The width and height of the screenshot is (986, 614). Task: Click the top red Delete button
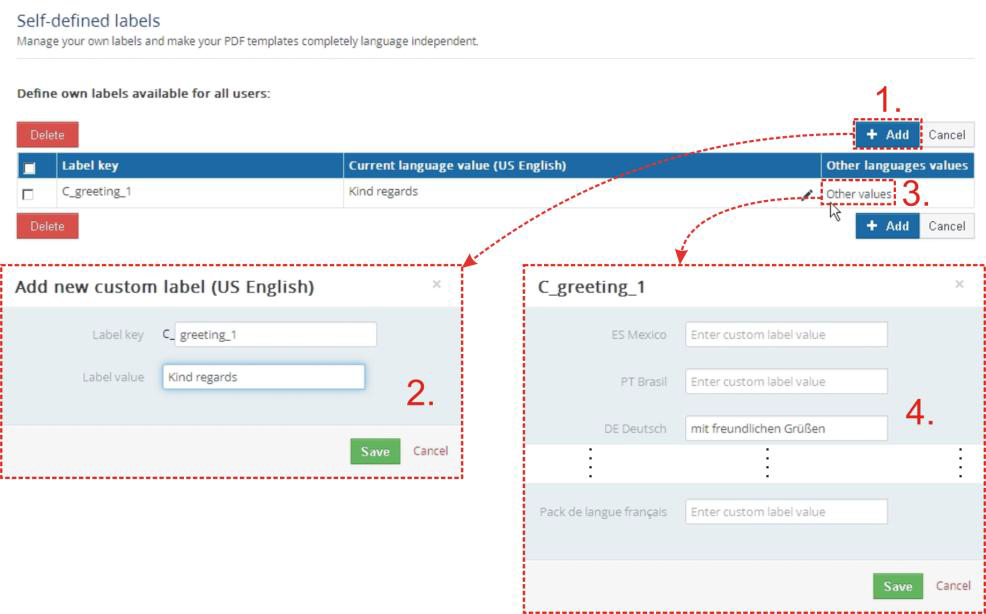(48, 135)
